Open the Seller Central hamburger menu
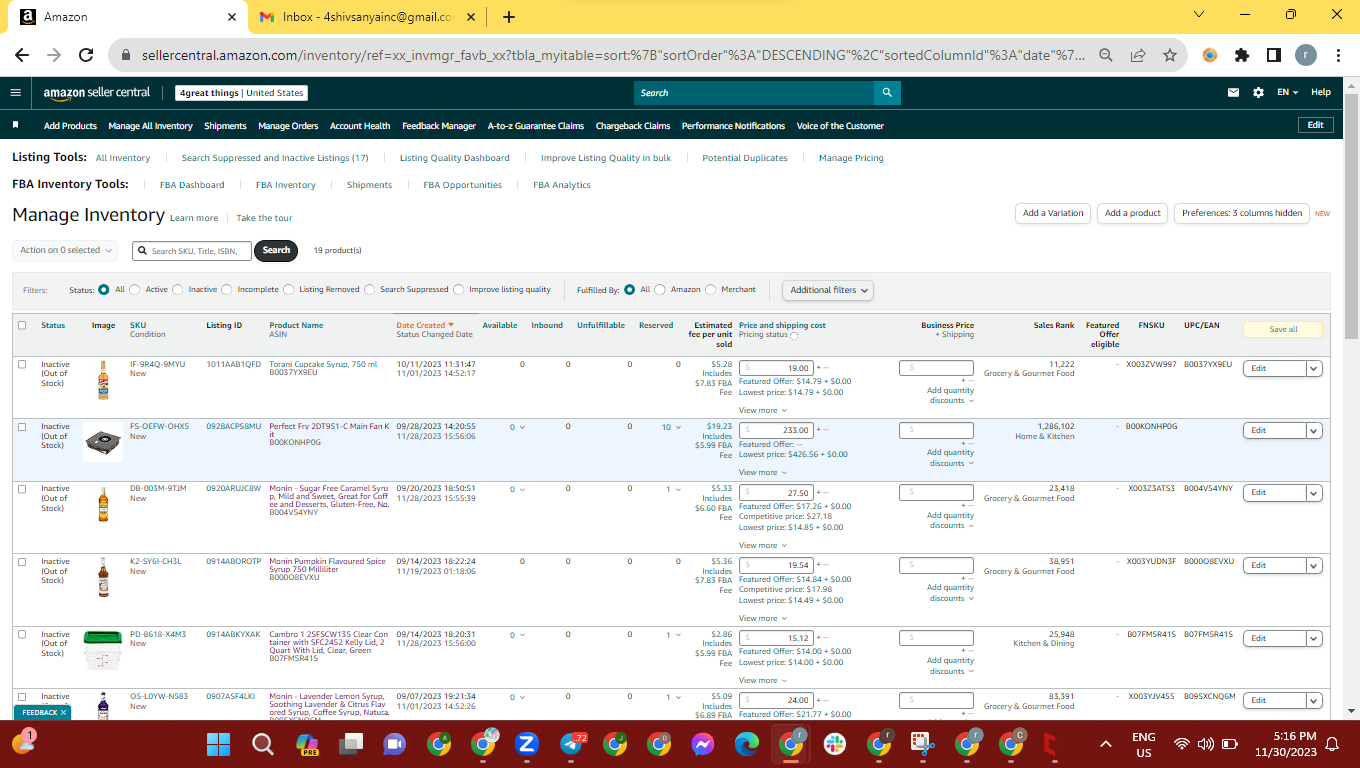 [x=15, y=93]
